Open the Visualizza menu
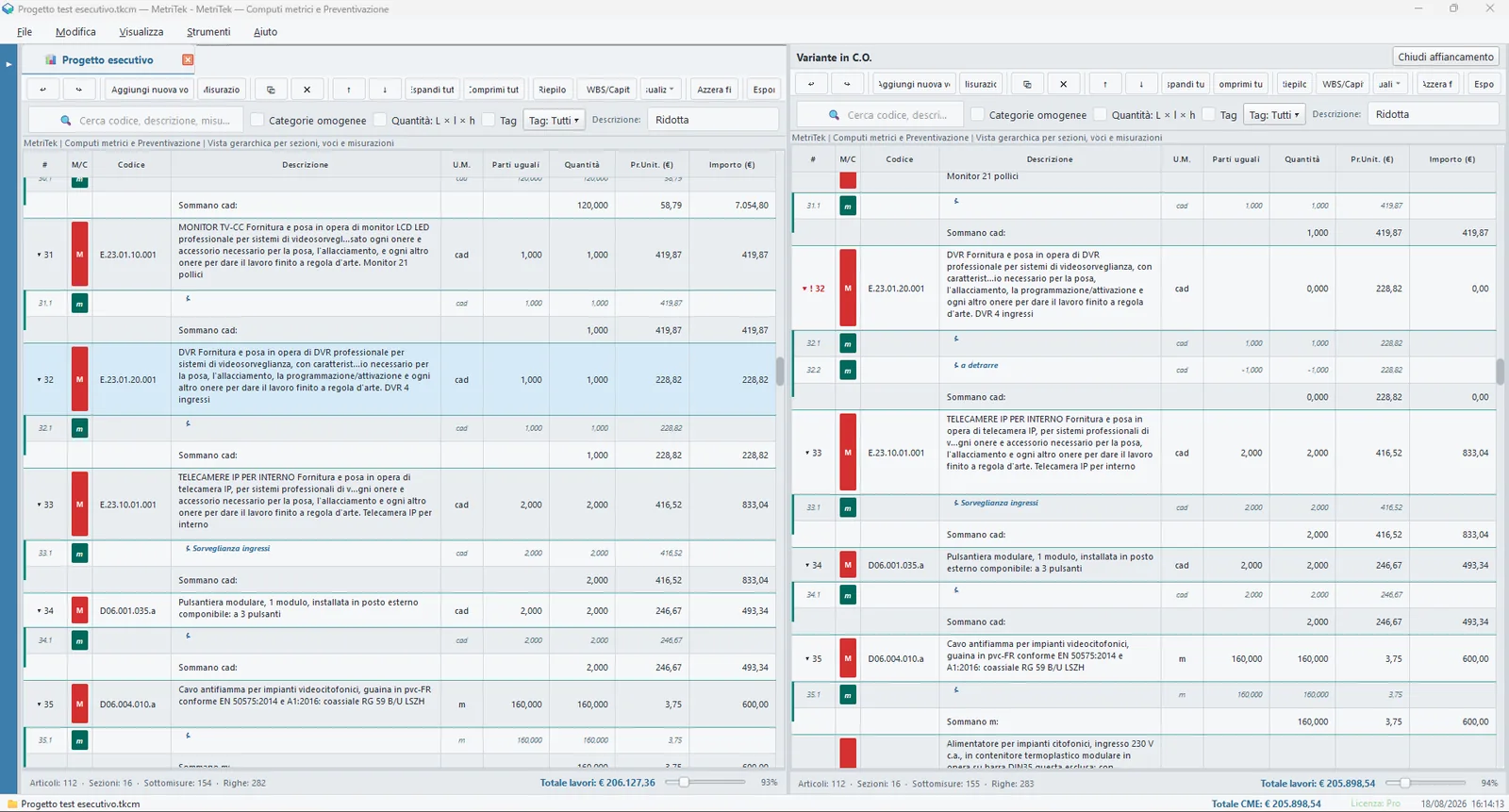Screen dimensions: 1509x812 pyautogui.click(x=141, y=32)
